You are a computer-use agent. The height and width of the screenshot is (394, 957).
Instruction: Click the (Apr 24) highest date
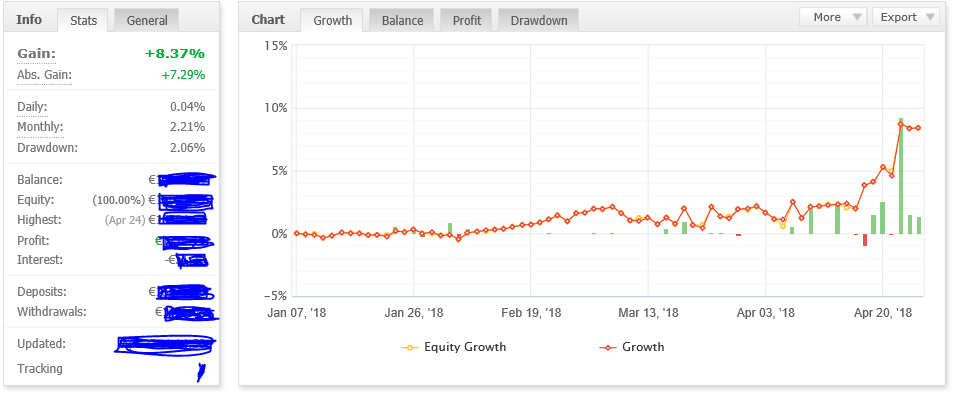125,220
